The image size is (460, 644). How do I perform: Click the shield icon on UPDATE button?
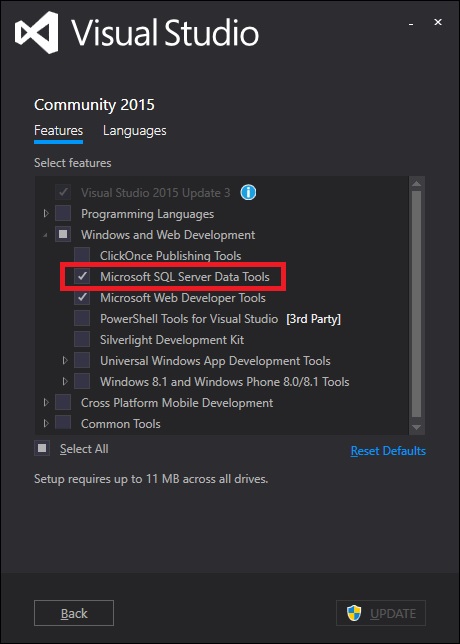(354, 613)
